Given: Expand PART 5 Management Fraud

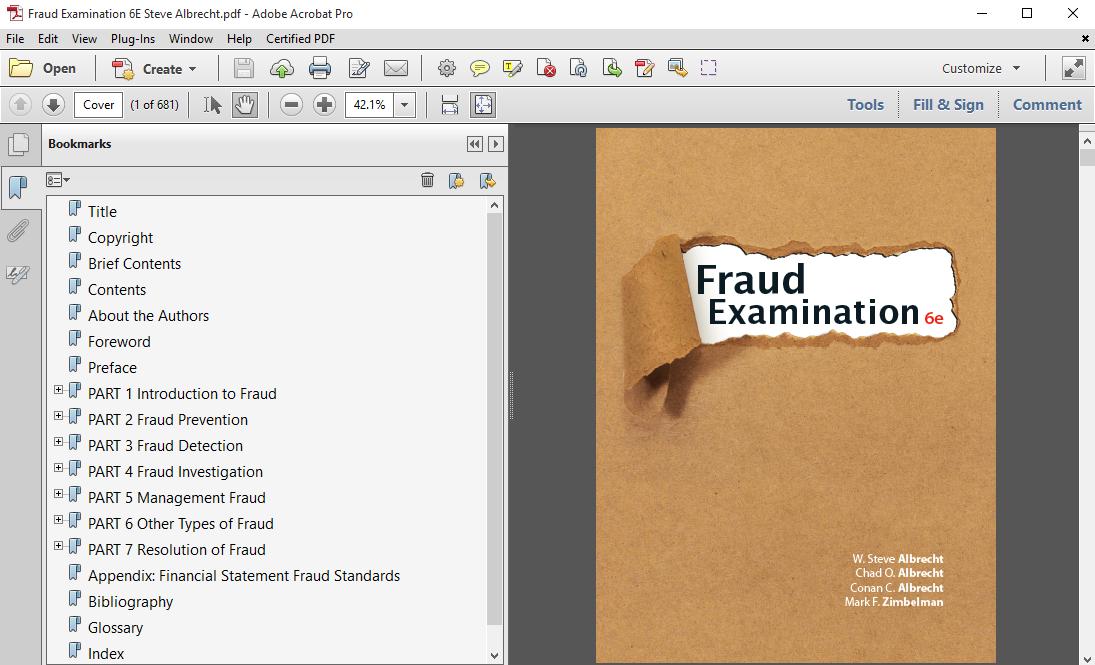Looking at the screenshot, I should click(59, 493).
